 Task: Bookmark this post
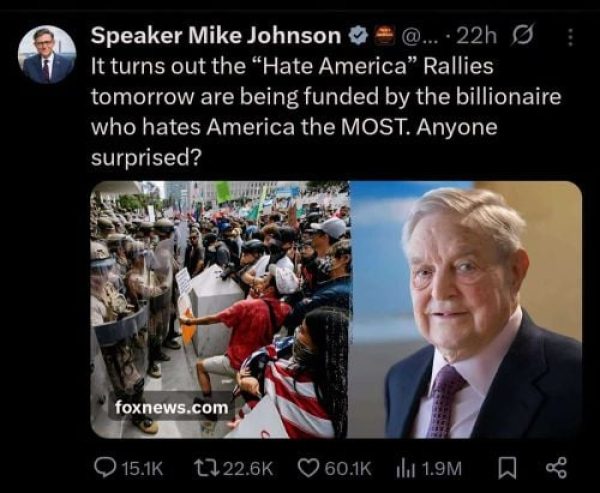pos(507,469)
